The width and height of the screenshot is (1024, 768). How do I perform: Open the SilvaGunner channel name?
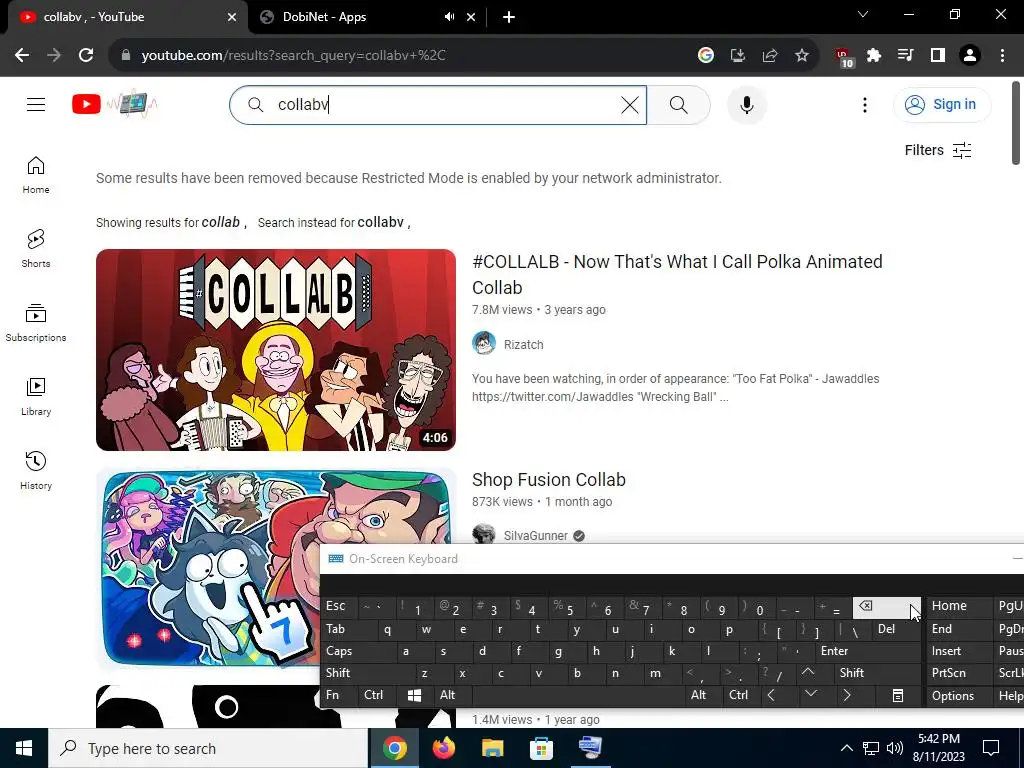point(536,536)
